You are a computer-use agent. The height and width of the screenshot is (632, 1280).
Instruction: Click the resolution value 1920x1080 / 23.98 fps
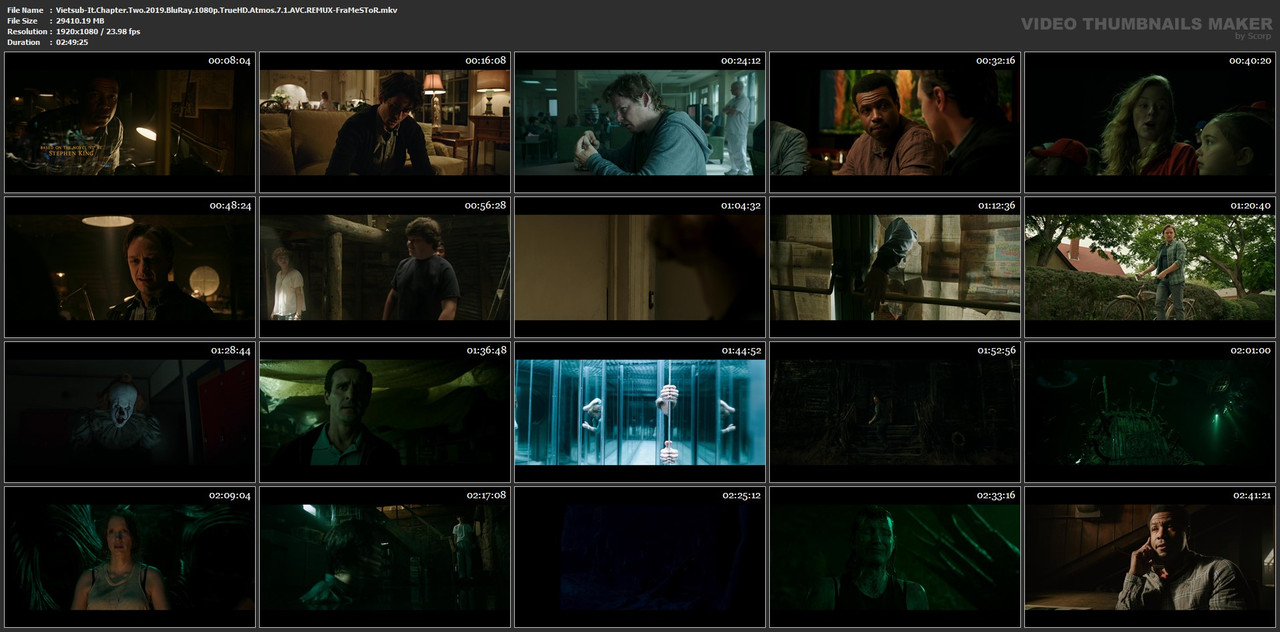click(98, 31)
